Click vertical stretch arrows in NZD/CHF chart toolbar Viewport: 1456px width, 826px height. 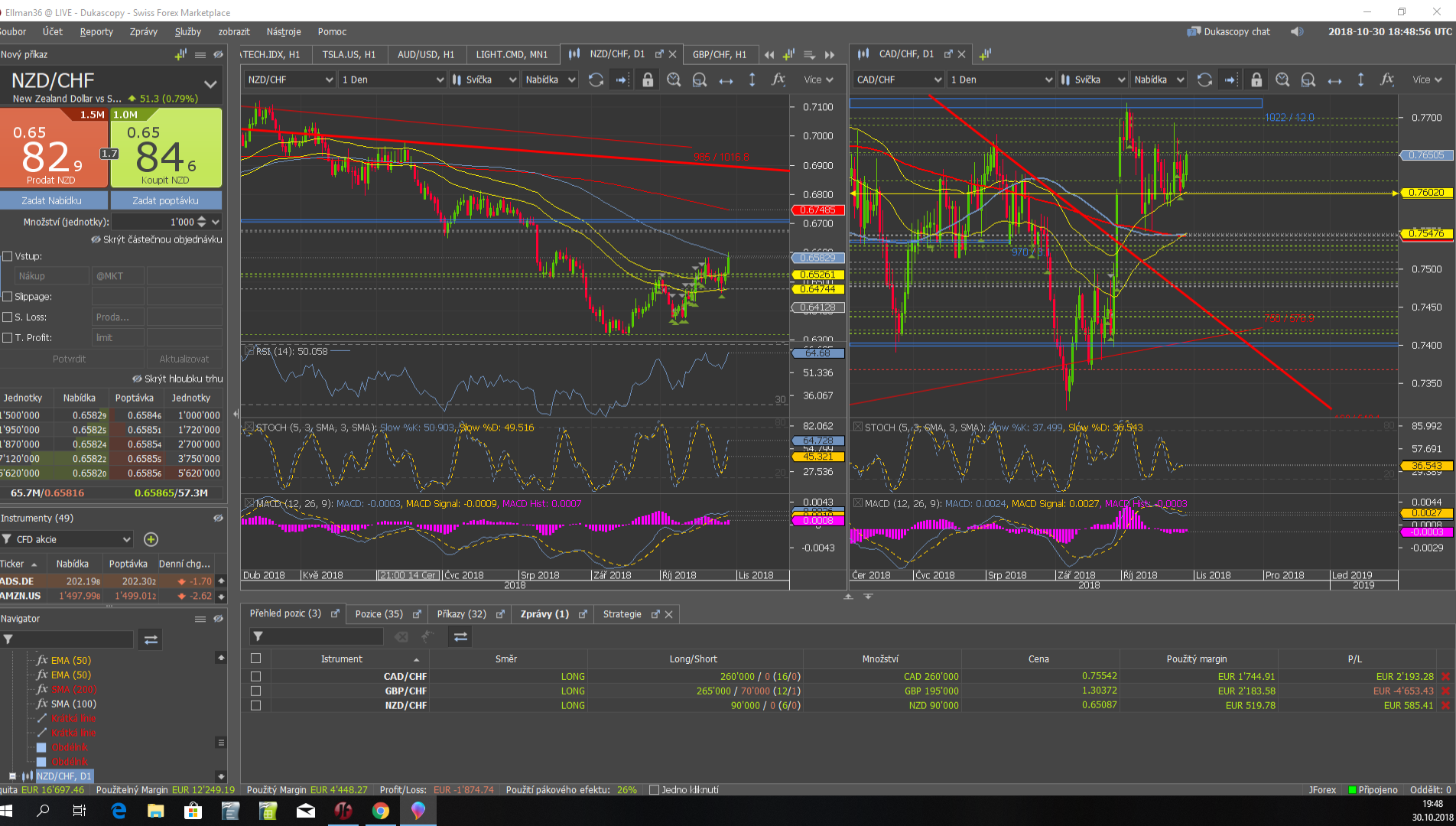click(x=752, y=80)
